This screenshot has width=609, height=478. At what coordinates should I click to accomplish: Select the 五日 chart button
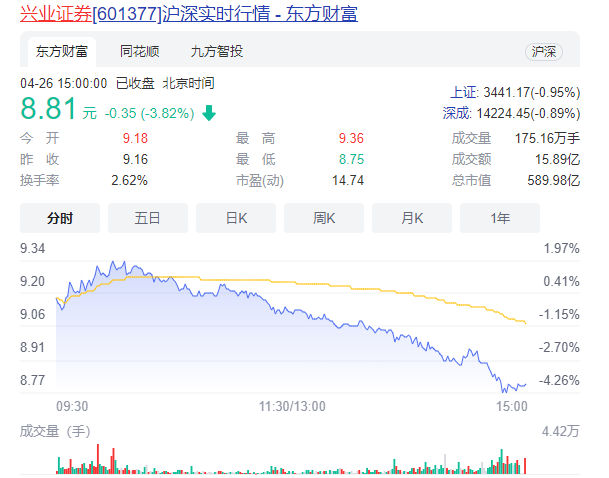pos(148,218)
